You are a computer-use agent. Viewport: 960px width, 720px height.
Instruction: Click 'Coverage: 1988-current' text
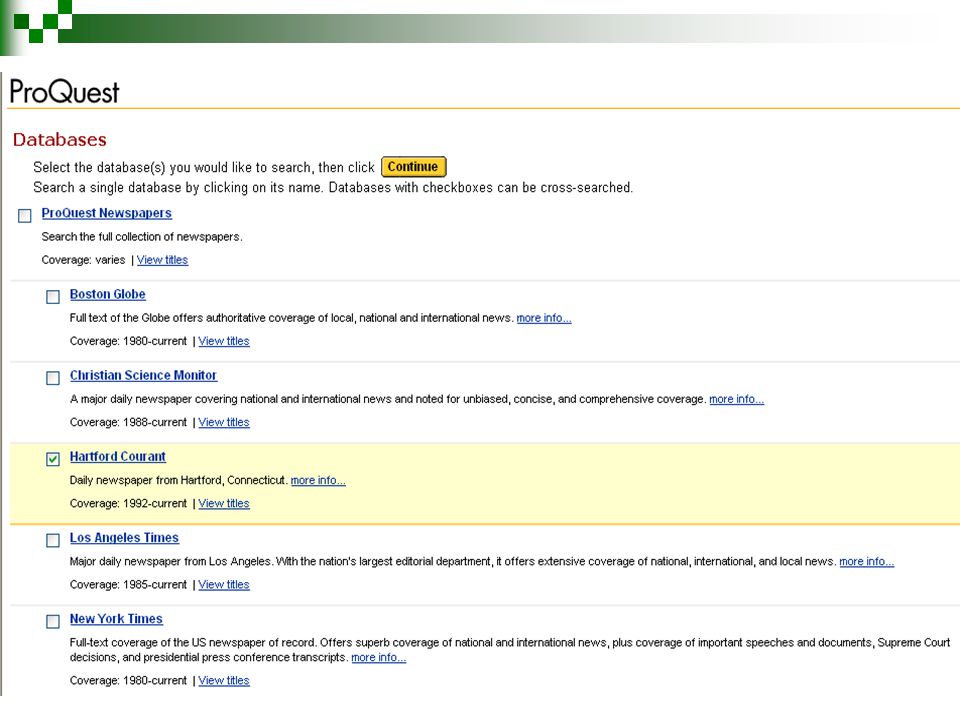pos(128,422)
